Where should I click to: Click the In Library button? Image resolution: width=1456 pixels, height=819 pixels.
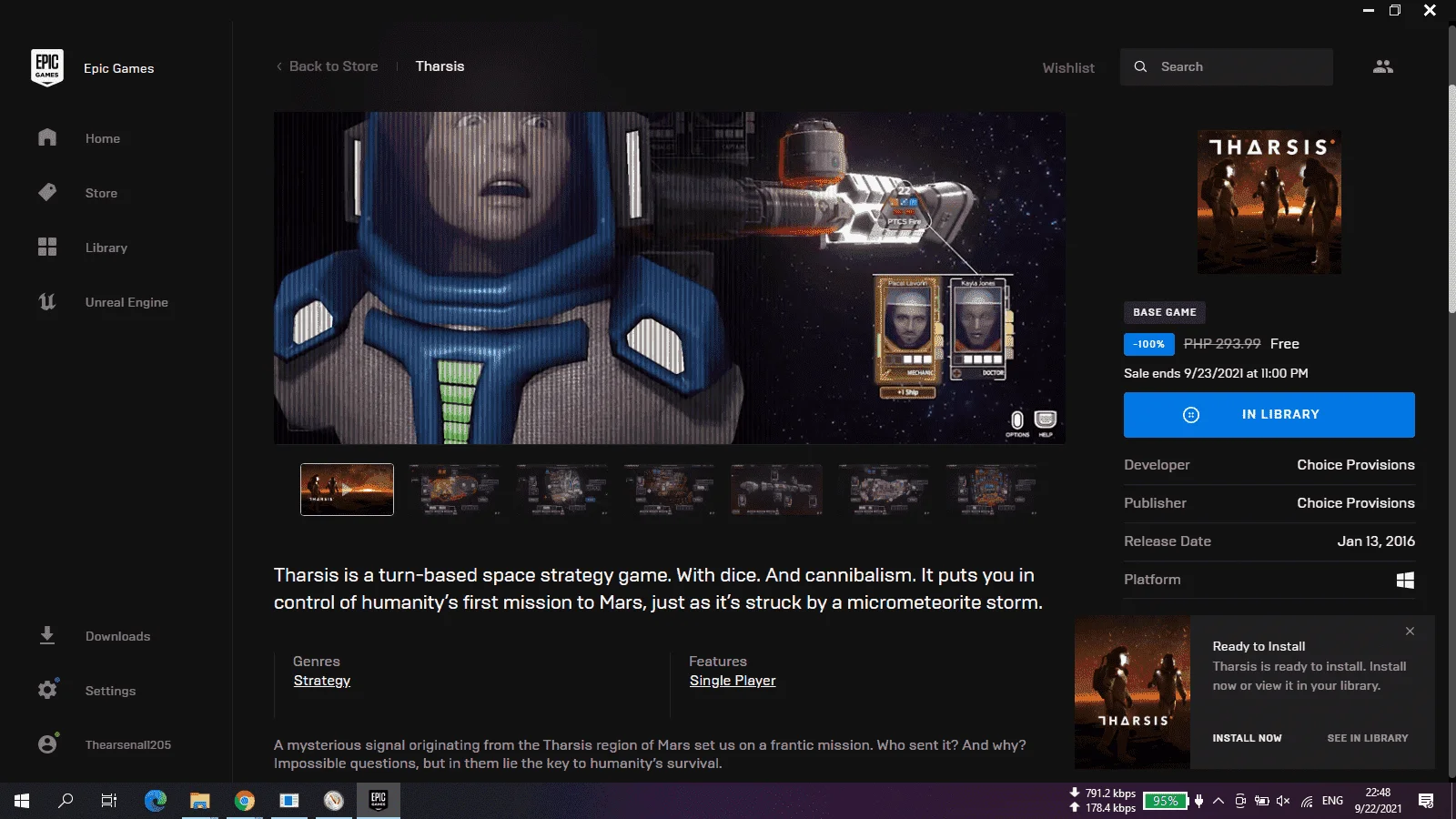[x=1269, y=415]
